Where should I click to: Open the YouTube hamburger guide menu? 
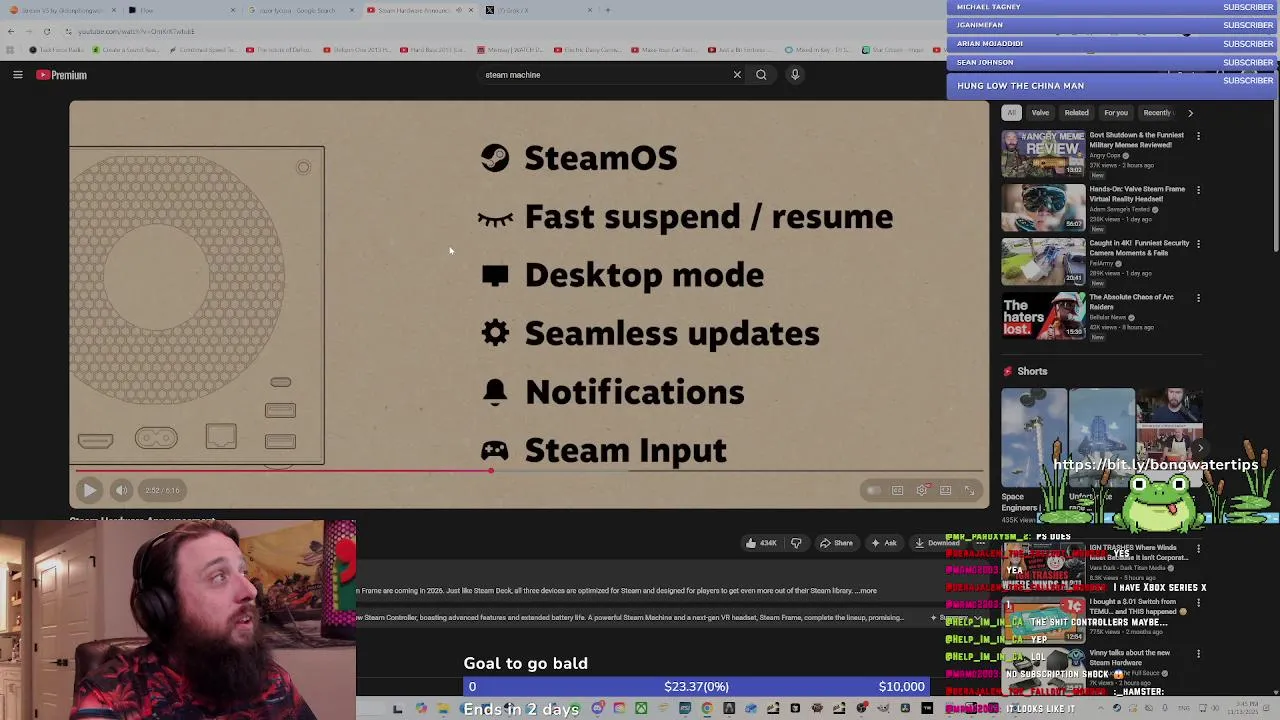pos(18,75)
